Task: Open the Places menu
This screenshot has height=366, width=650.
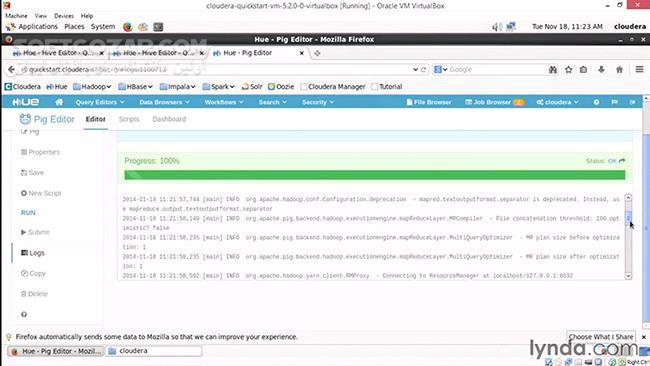Action: 74,27
